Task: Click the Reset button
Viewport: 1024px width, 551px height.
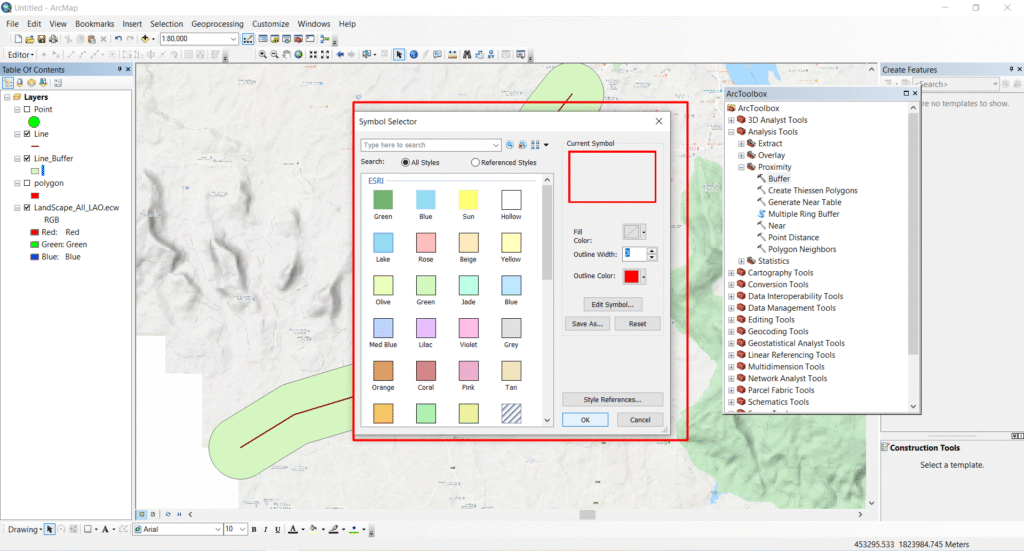Action: click(637, 324)
